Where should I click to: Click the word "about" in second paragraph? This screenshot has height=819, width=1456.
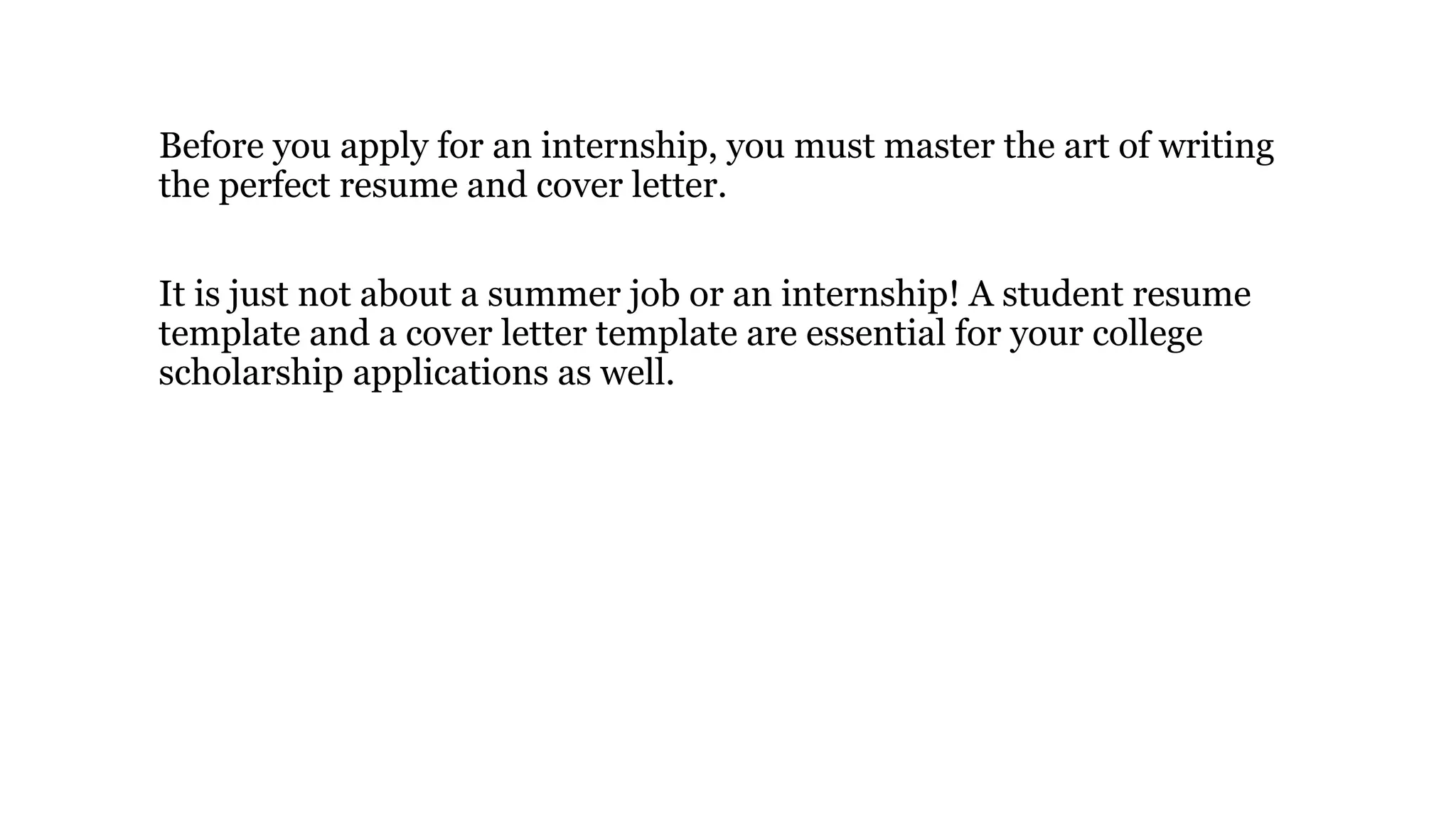(405, 294)
